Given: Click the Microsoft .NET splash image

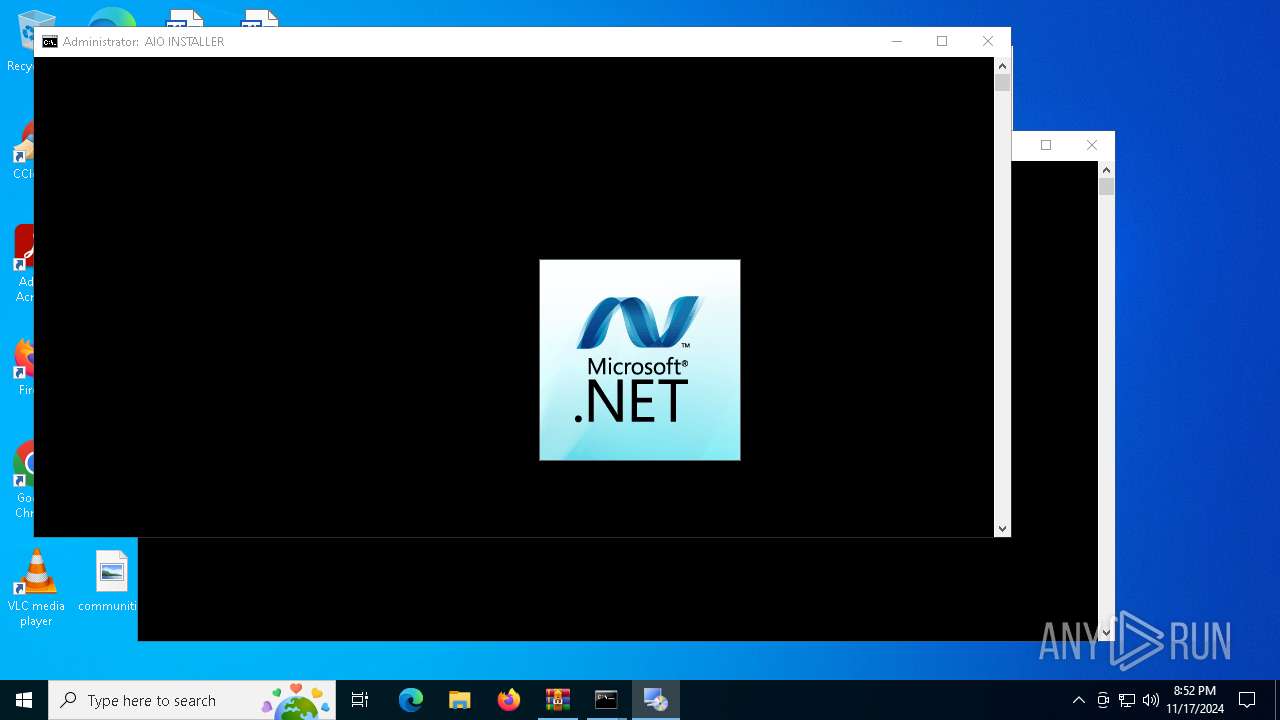Looking at the screenshot, I should pos(640,360).
